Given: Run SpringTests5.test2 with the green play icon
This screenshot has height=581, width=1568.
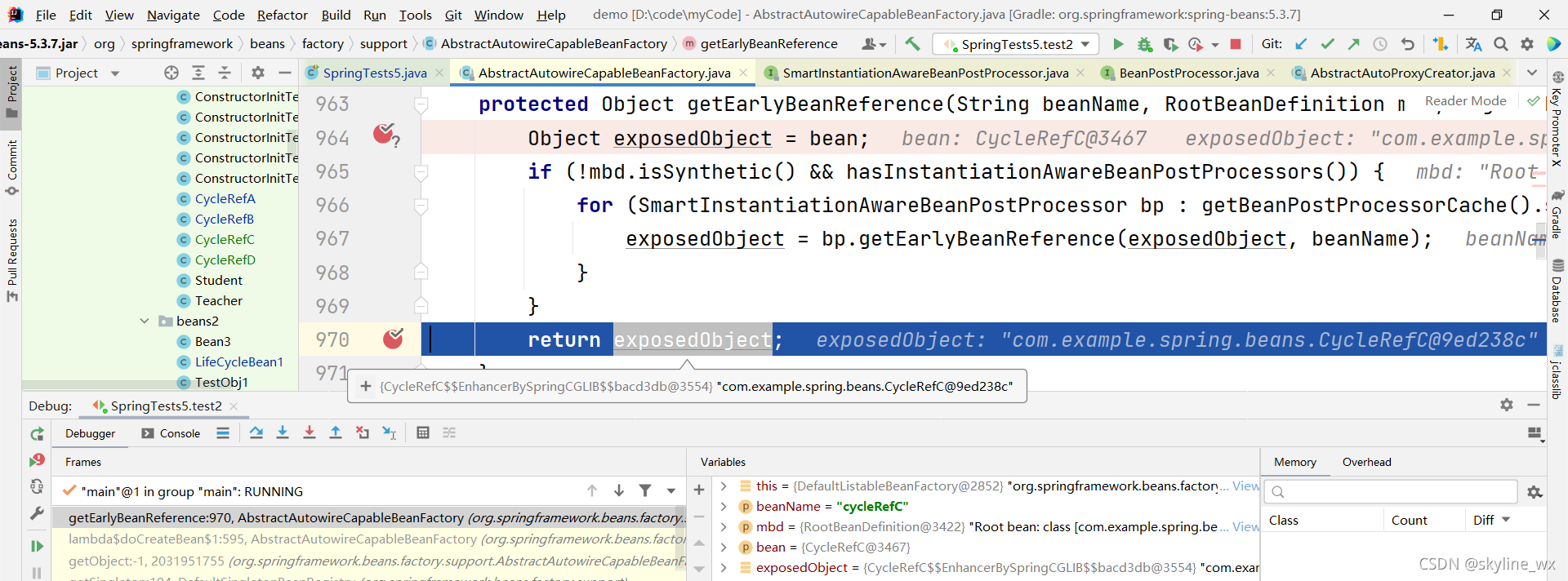Looking at the screenshot, I should [1118, 44].
